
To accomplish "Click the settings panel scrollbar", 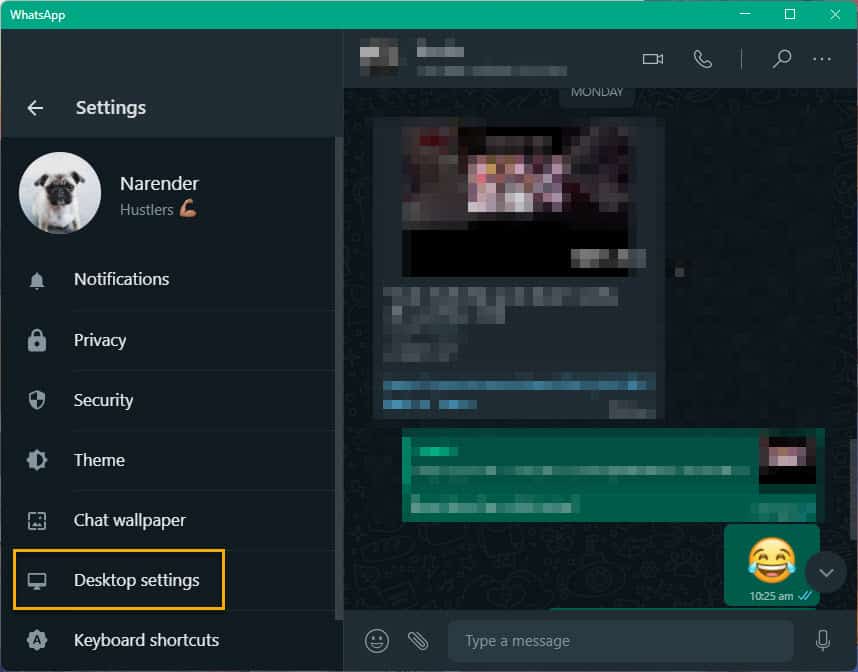I will pos(339,378).
